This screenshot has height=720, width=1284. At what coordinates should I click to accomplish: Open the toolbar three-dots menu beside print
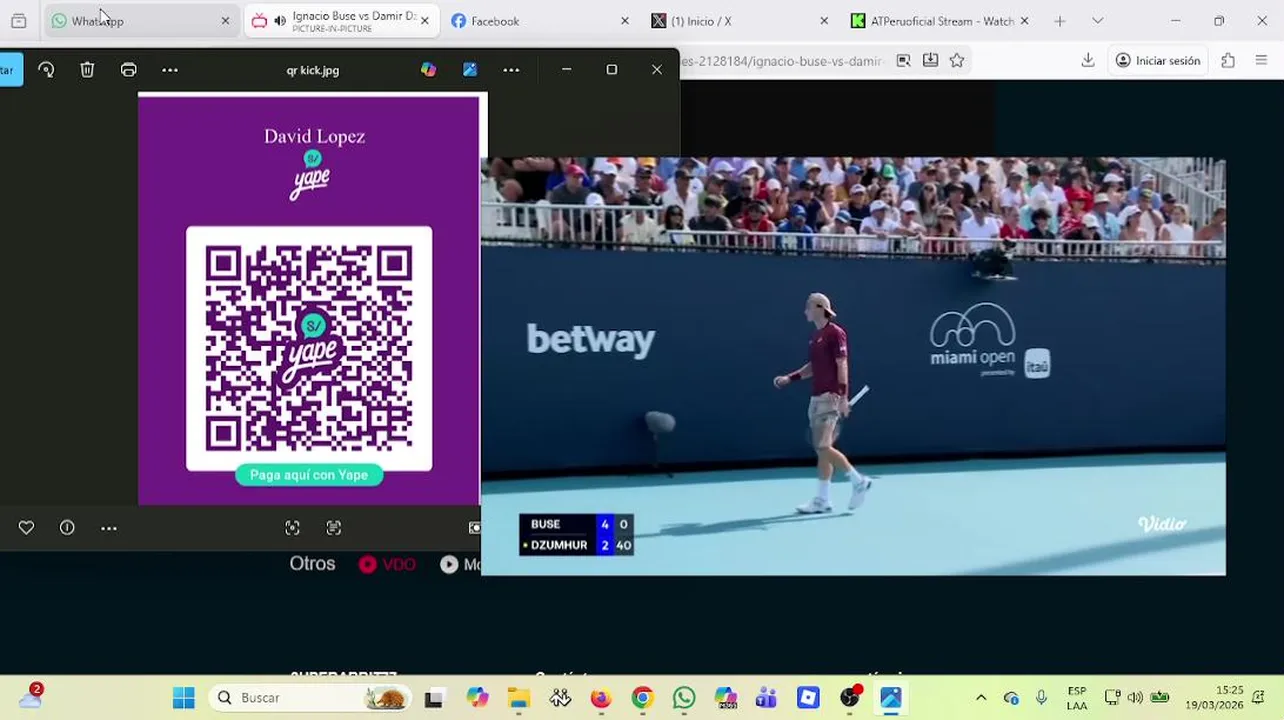pos(170,70)
